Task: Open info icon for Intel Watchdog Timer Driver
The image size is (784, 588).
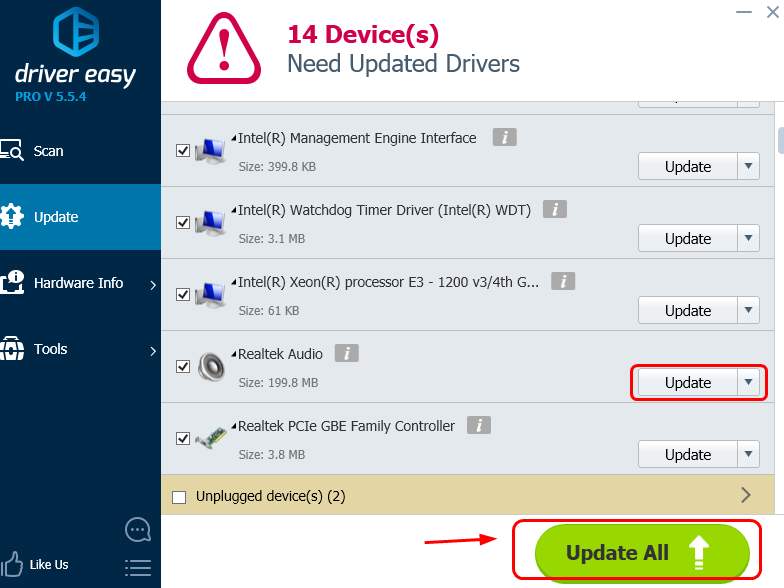Action: pos(554,209)
